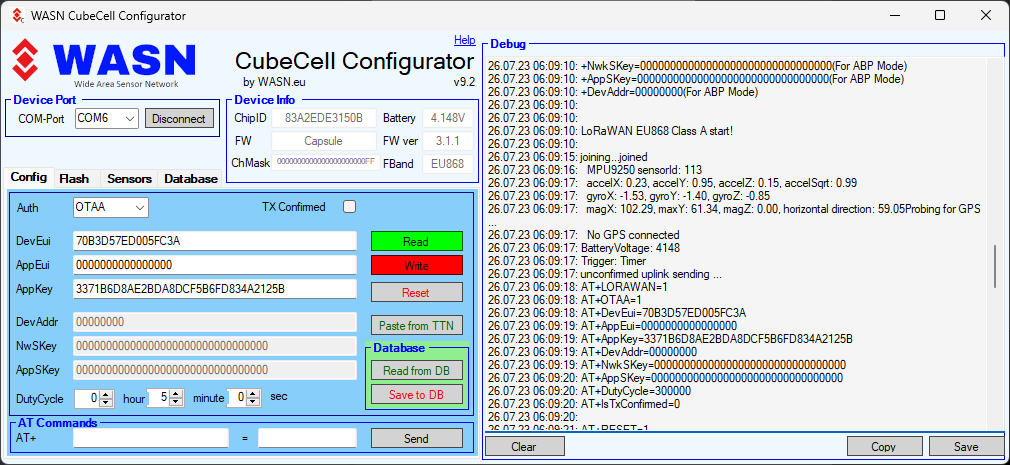Viewport: 1010px width, 465px height.
Task: Click the red Write button
Action: point(416,265)
